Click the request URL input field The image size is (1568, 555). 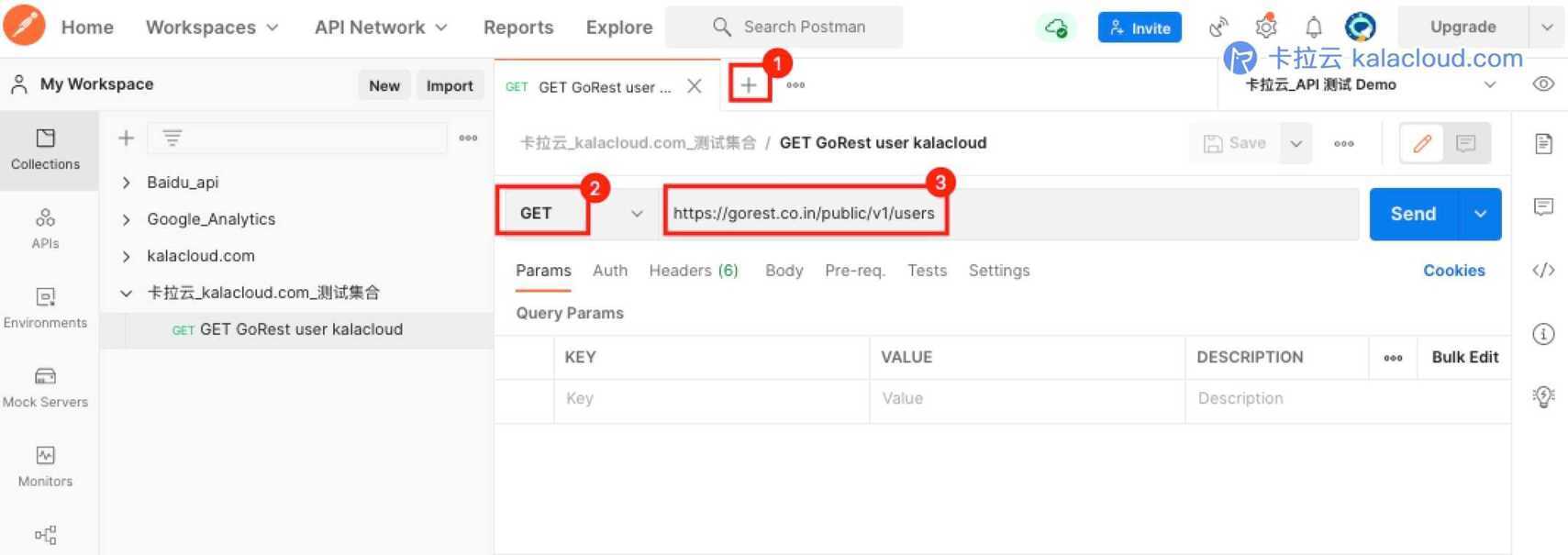tap(1009, 214)
